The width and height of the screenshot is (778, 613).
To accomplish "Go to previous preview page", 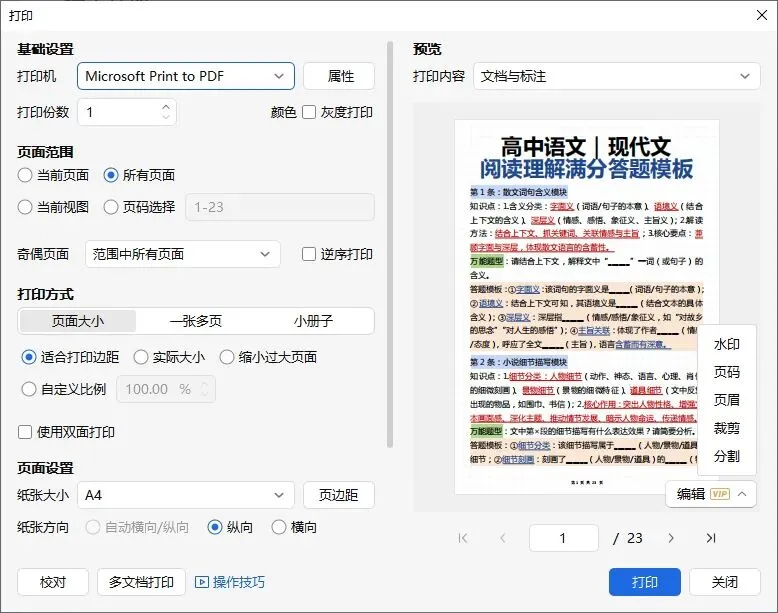I will tap(503, 538).
